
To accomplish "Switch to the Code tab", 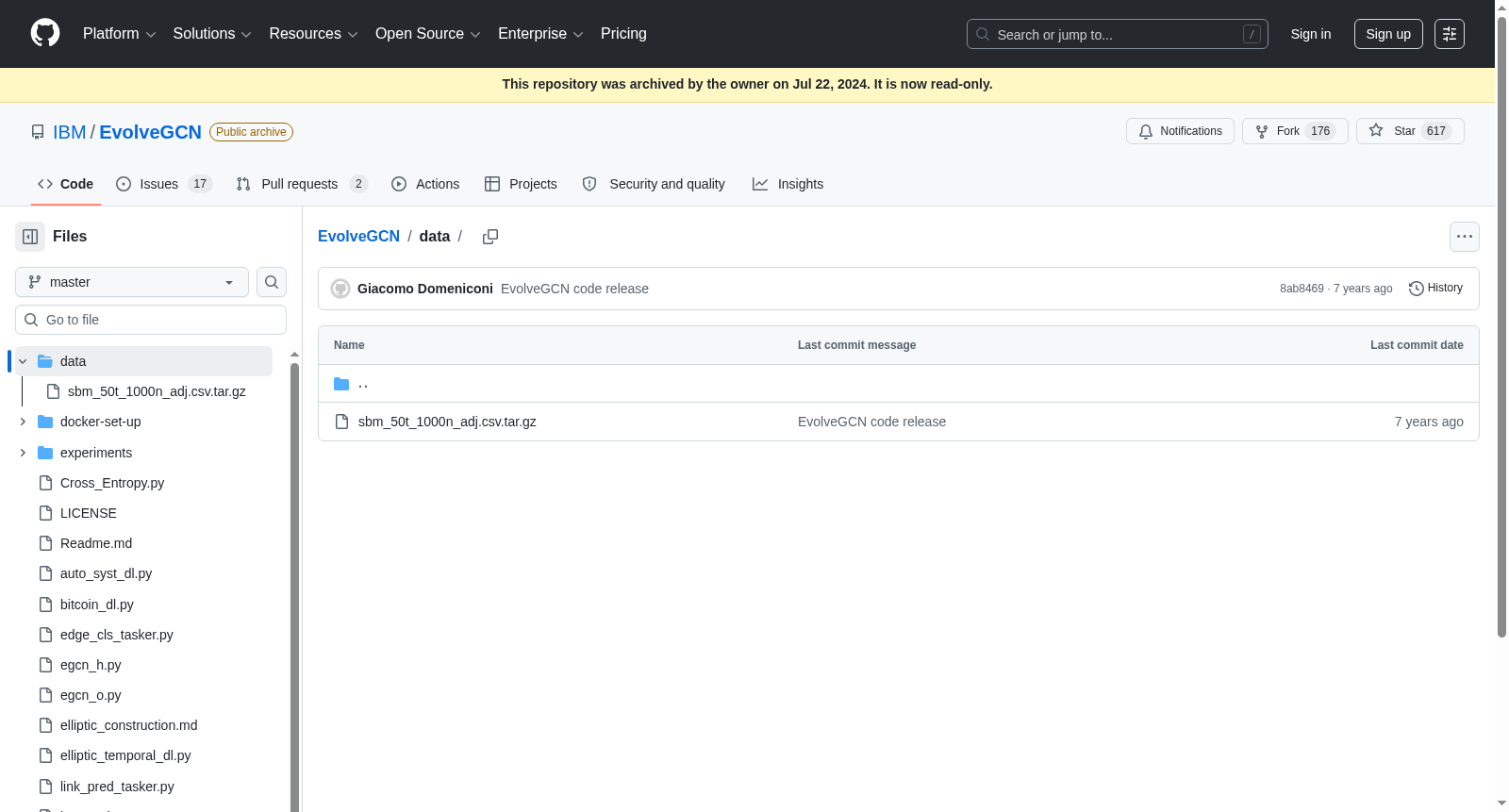I will (x=66, y=184).
